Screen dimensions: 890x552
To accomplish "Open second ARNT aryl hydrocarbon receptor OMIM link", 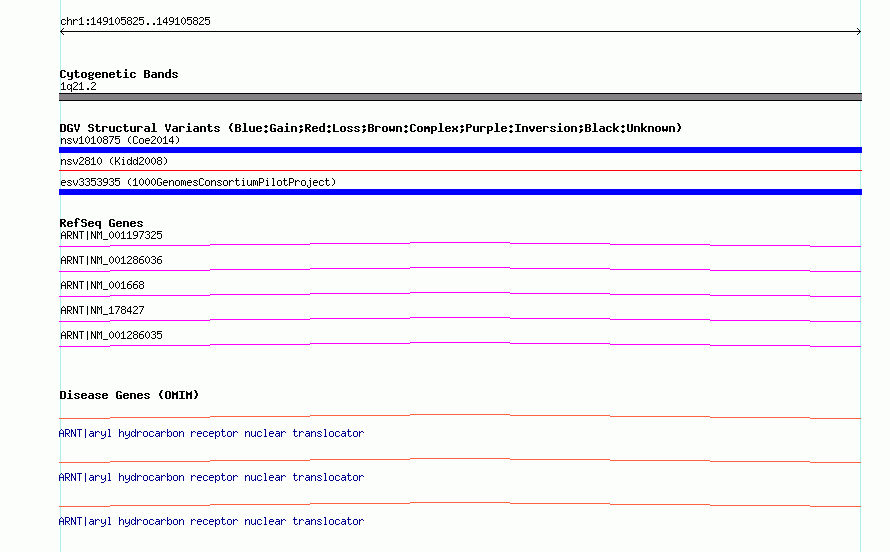I will tap(211, 478).
